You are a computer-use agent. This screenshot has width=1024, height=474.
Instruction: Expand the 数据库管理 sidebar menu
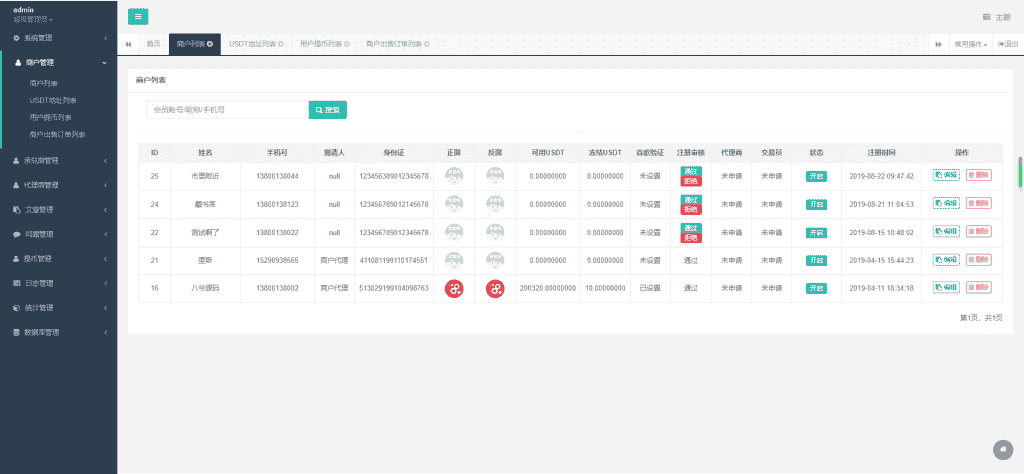[58, 332]
